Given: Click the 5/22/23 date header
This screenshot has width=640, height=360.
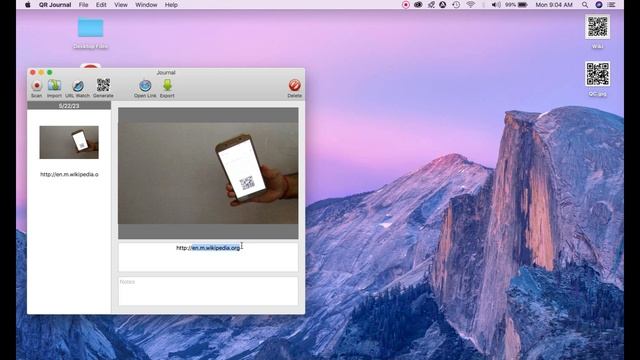Looking at the screenshot, I should (69, 106).
